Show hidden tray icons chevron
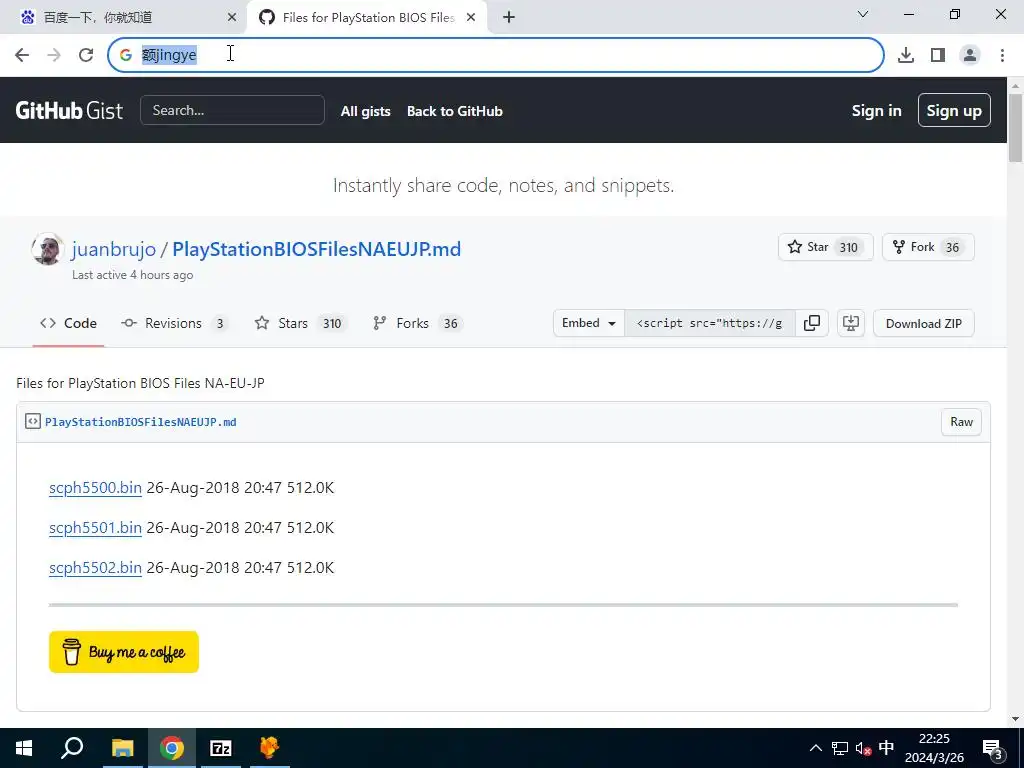Viewport: 1024px width, 768px height. (816, 748)
